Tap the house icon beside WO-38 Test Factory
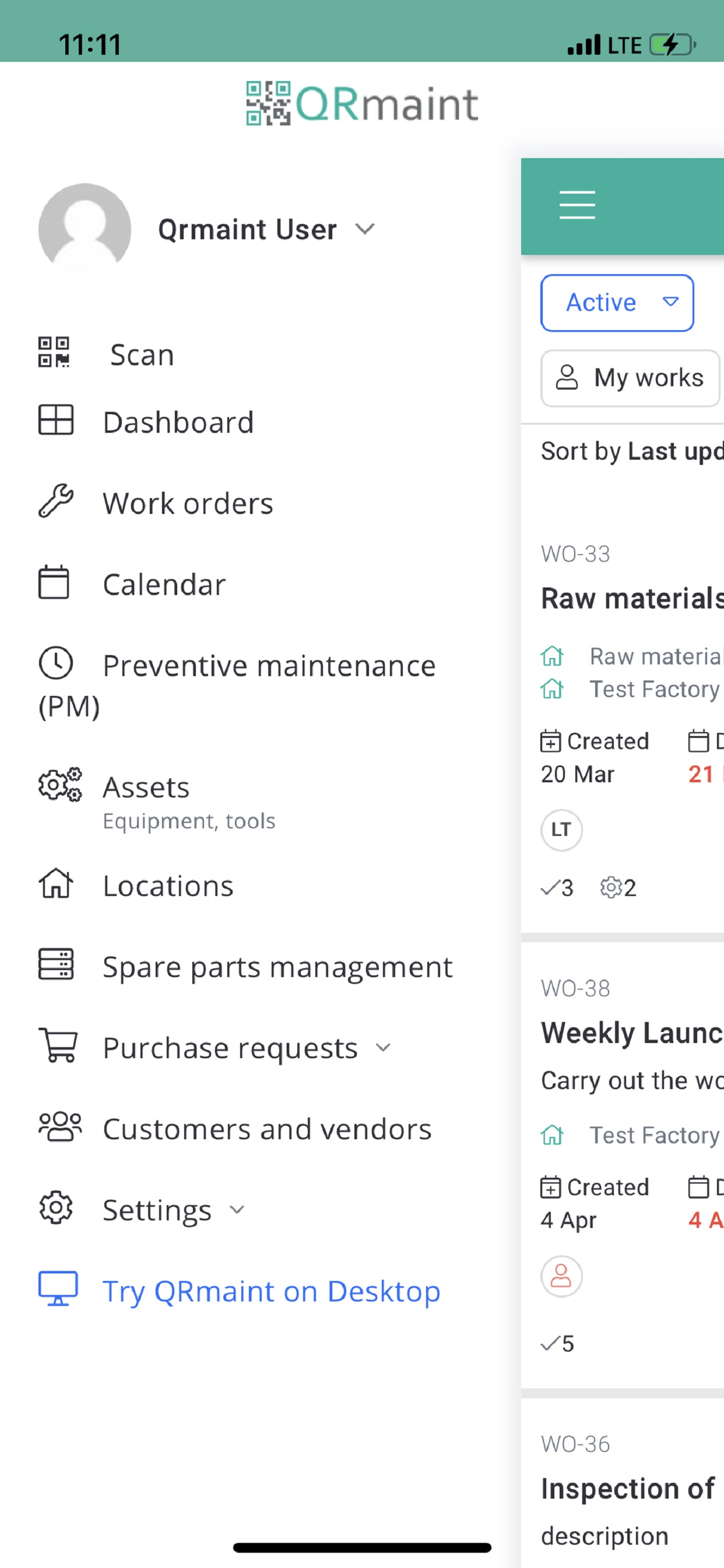 coord(552,1135)
